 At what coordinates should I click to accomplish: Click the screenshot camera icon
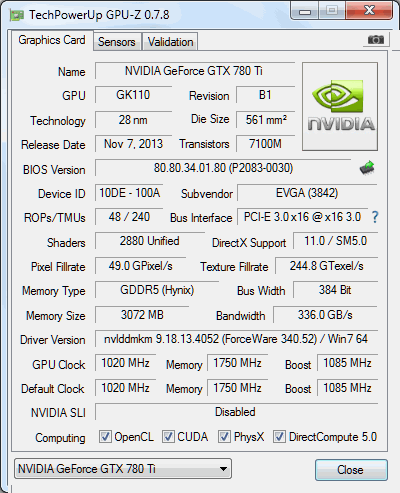pyautogui.click(x=376, y=40)
